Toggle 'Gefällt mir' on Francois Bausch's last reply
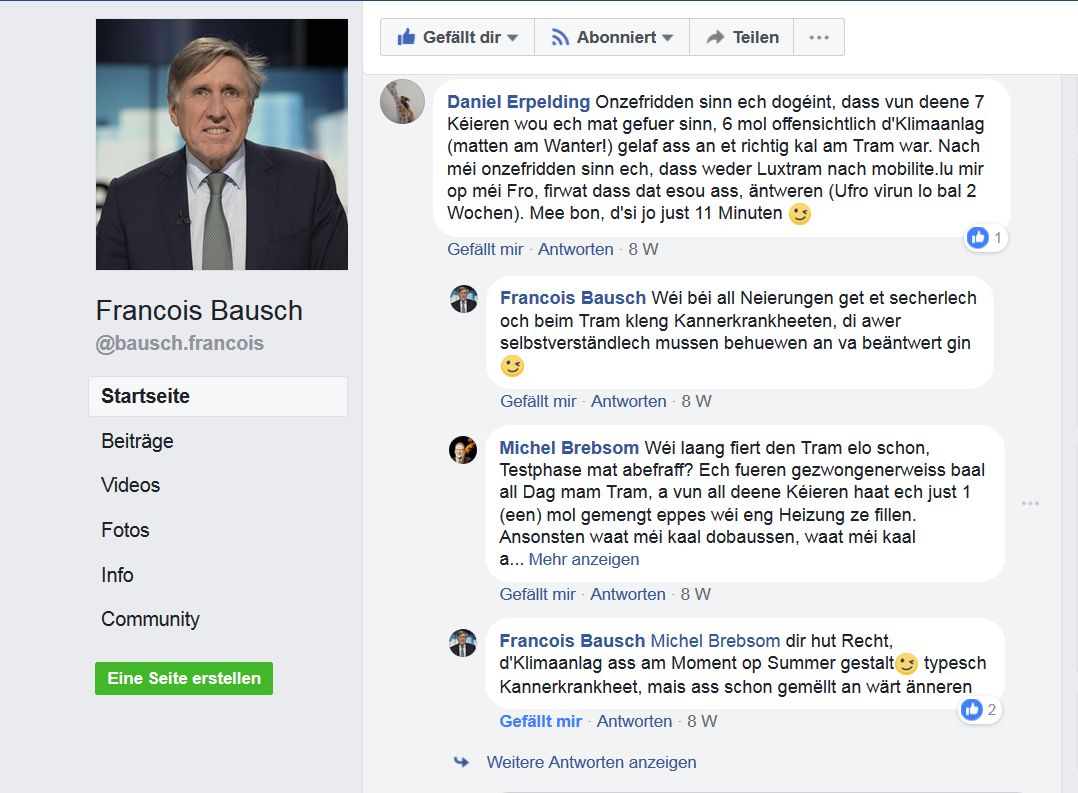This screenshot has height=793, width=1078. point(540,721)
